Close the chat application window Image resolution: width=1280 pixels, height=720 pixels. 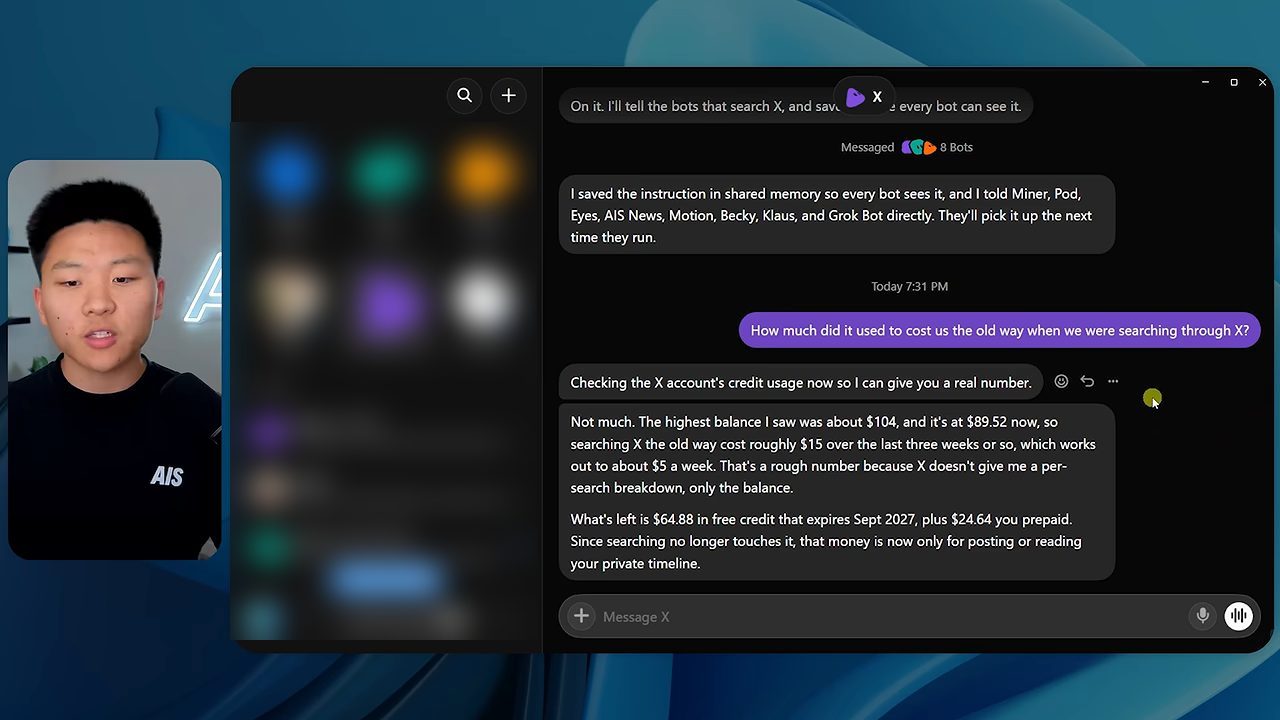[1262, 82]
